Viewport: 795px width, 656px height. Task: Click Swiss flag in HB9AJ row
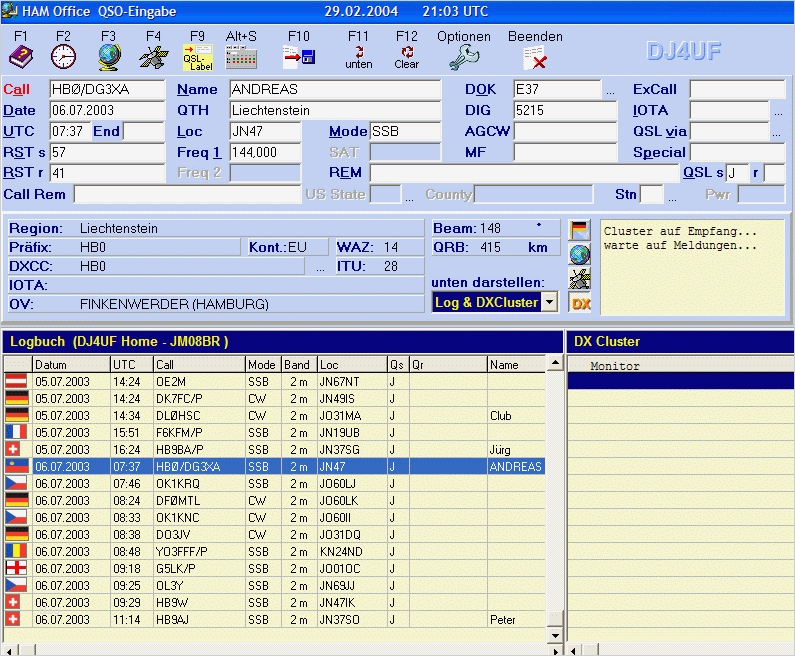[x=13, y=619]
